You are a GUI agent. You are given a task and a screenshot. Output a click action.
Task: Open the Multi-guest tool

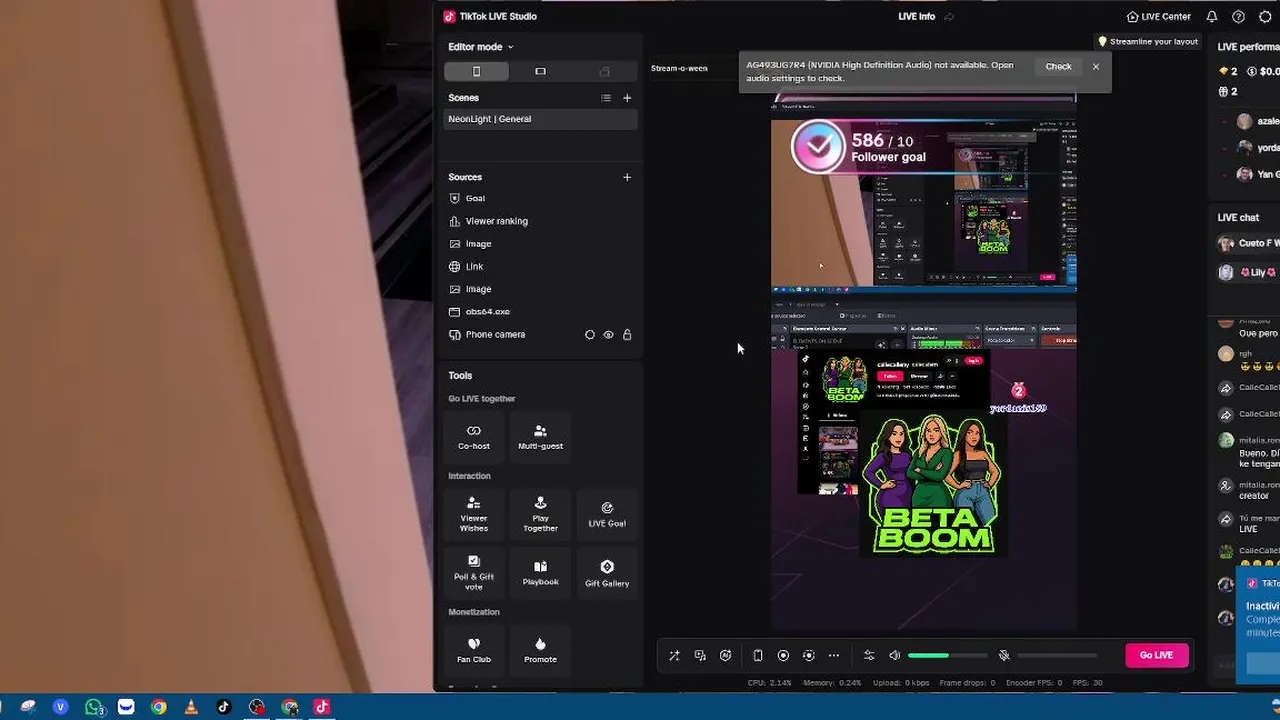[540, 437]
